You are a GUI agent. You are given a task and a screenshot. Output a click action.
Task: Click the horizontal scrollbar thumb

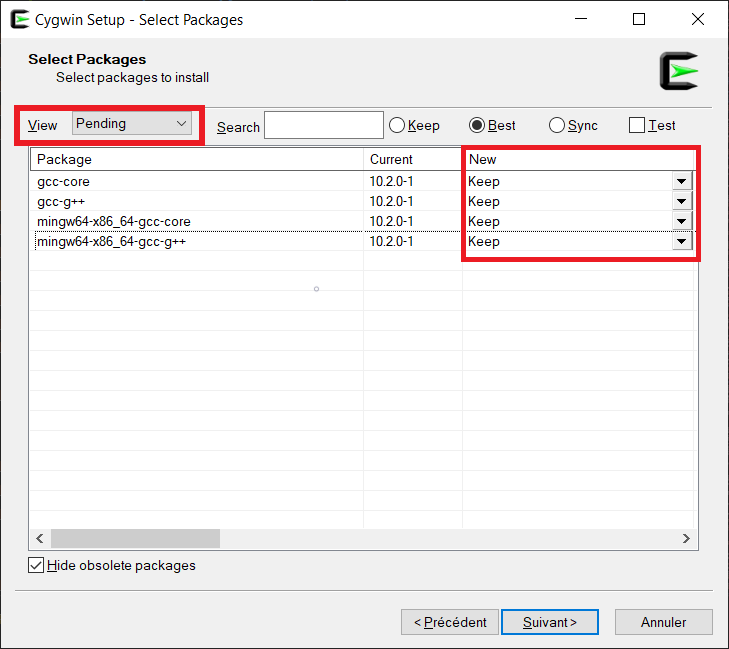coord(135,538)
